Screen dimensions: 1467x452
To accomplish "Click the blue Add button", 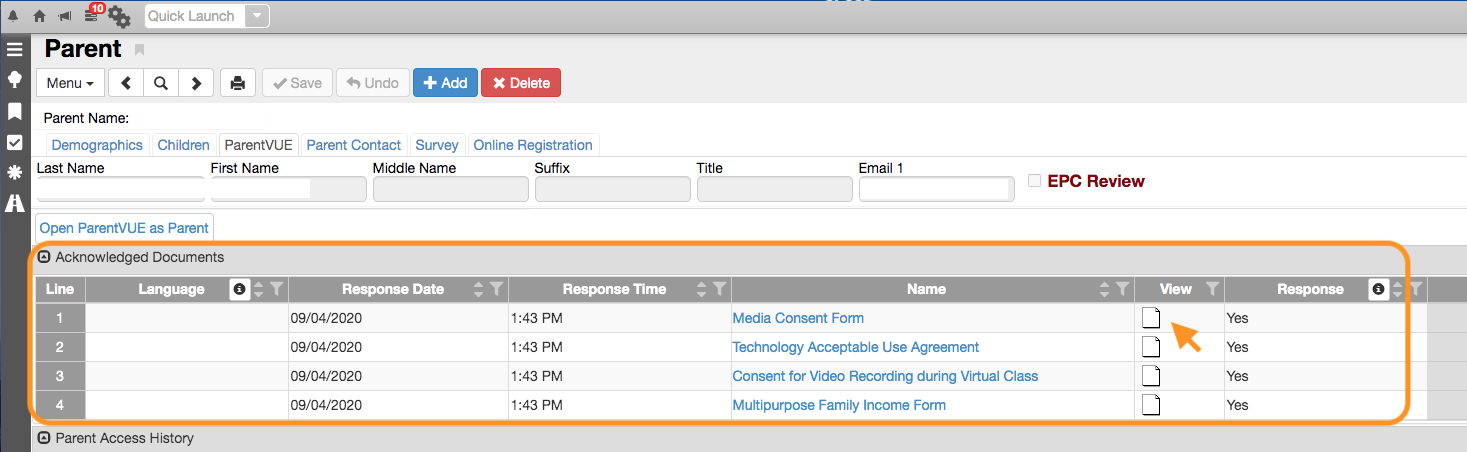I will click(x=445, y=83).
